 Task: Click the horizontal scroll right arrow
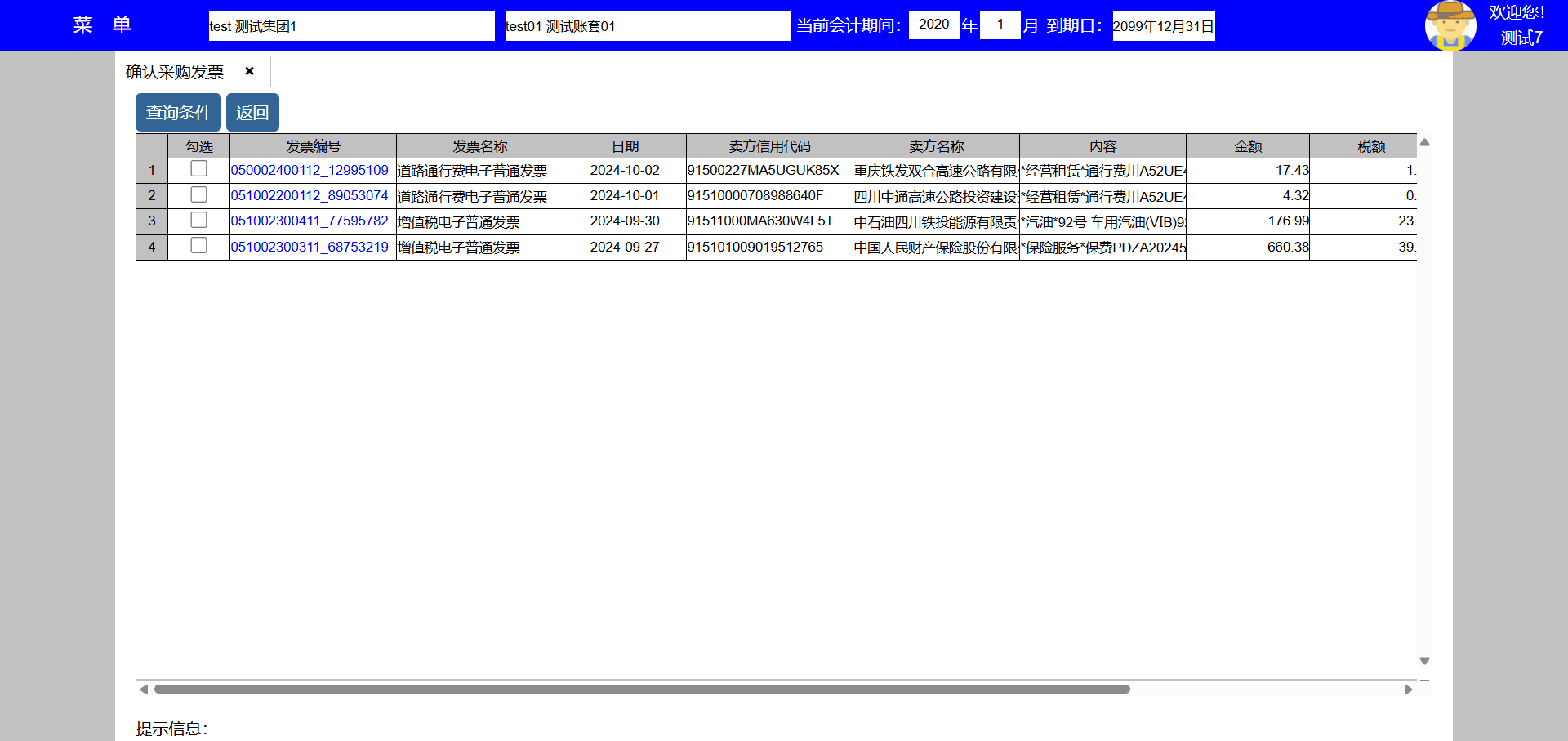click(x=1408, y=690)
